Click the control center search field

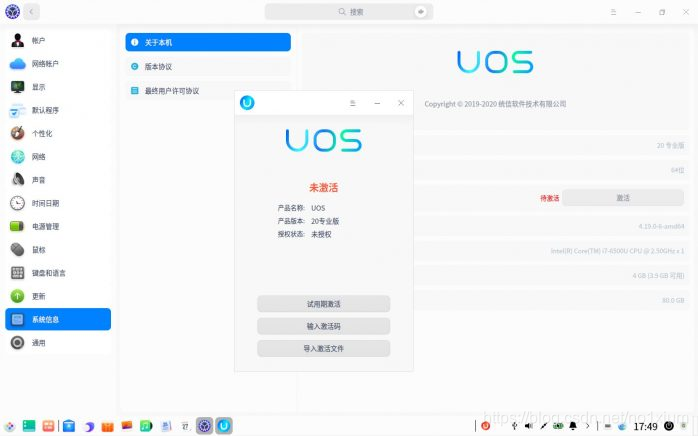point(349,12)
